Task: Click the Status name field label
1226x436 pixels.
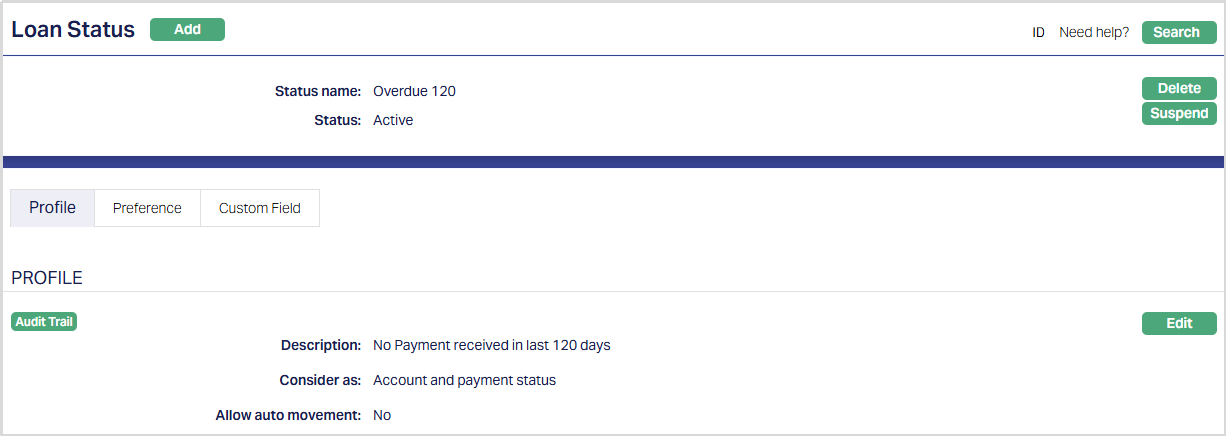Action: 317,91
